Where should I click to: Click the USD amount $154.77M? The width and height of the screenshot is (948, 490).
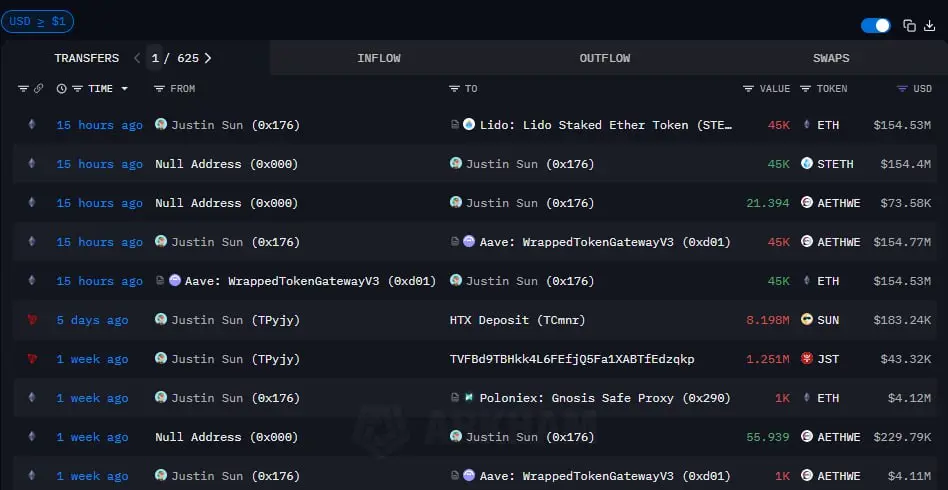902,242
